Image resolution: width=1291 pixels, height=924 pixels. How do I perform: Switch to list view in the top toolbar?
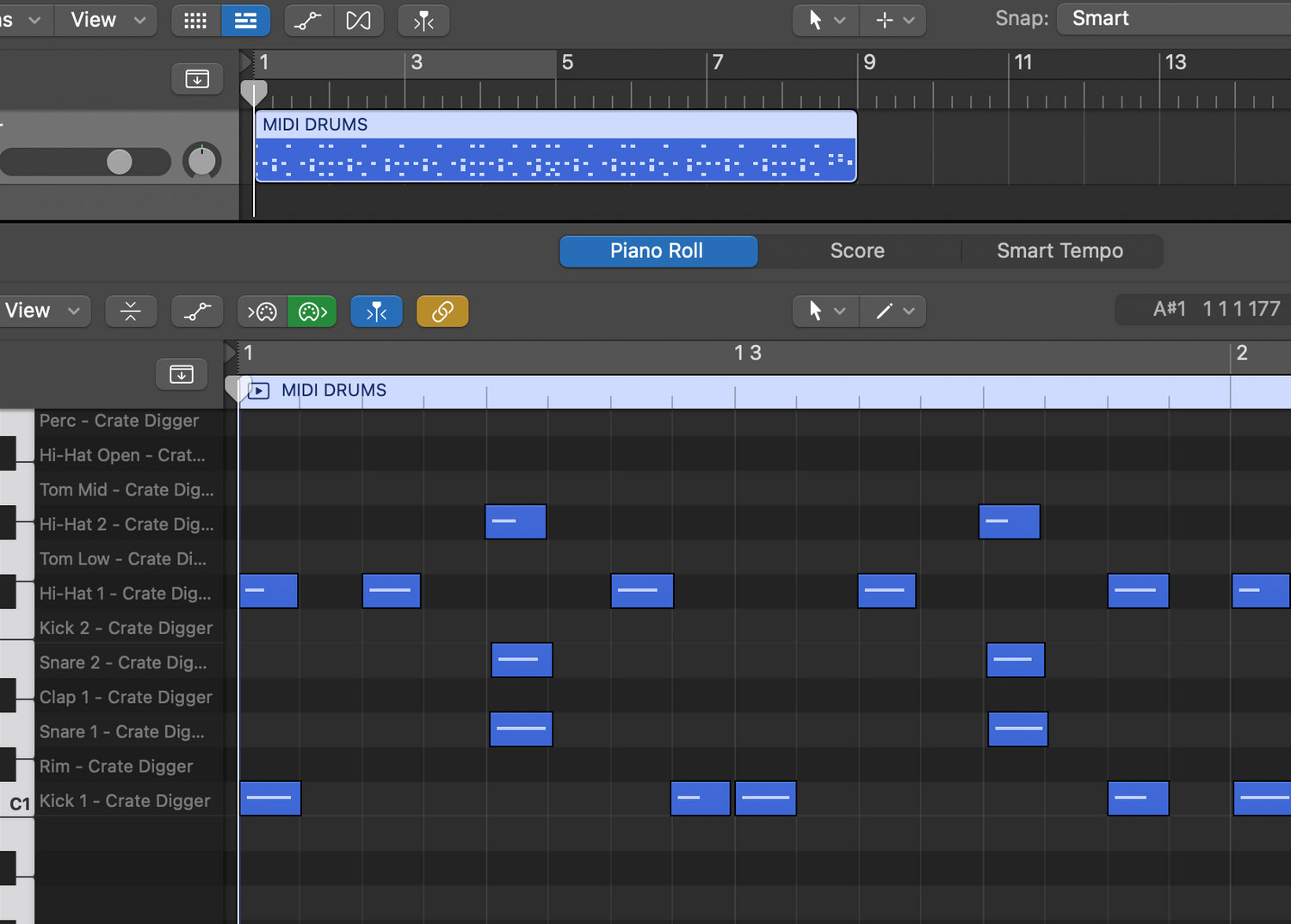tap(245, 21)
